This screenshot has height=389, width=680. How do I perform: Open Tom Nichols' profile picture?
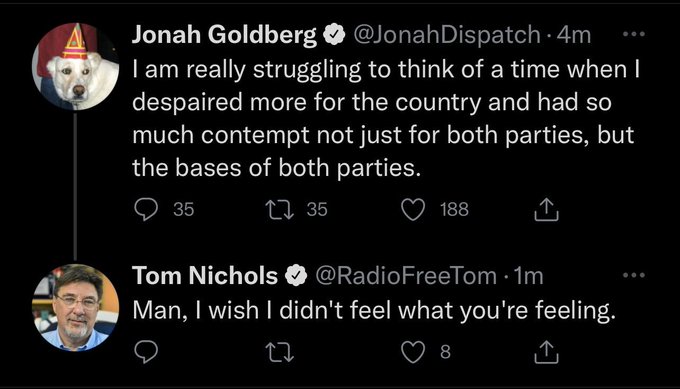click(75, 307)
